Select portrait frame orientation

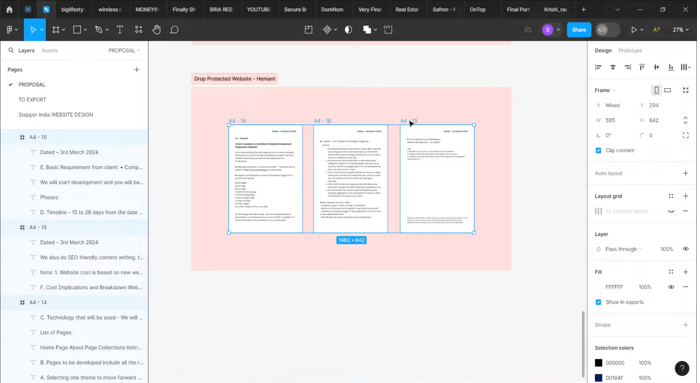click(x=656, y=90)
